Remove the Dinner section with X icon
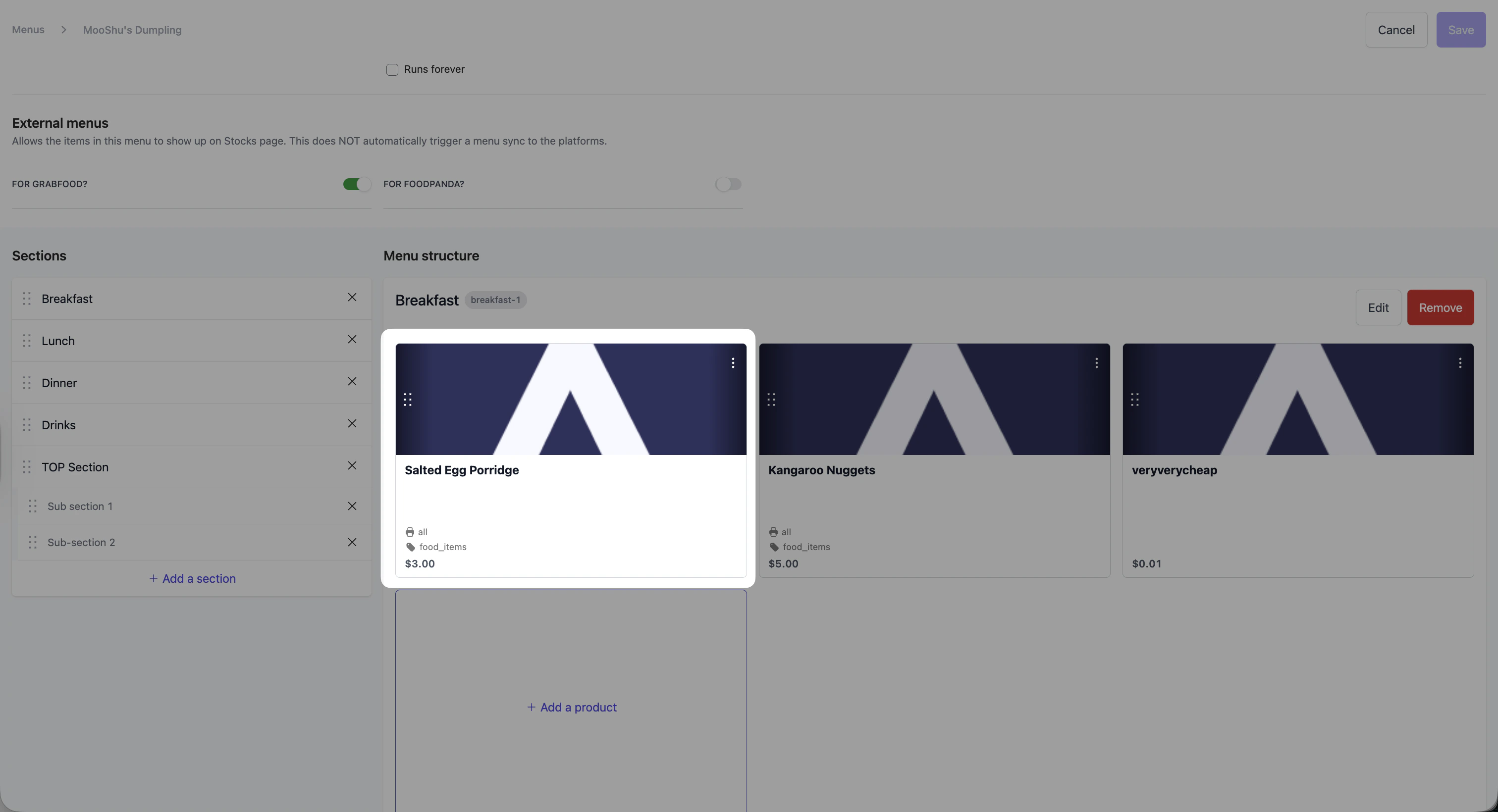This screenshot has width=1498, height=812. (x=352, y=382)
